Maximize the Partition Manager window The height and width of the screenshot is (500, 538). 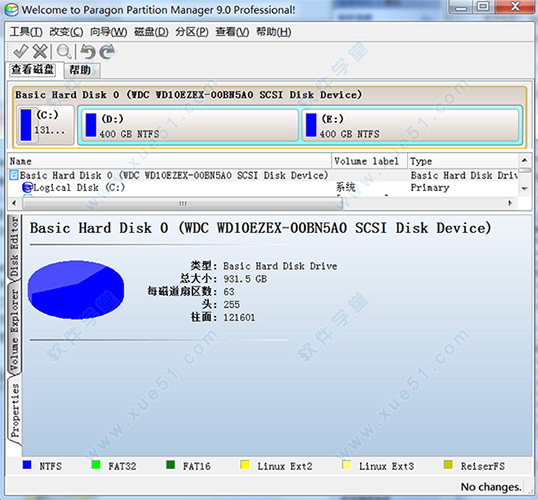(483, 7)
